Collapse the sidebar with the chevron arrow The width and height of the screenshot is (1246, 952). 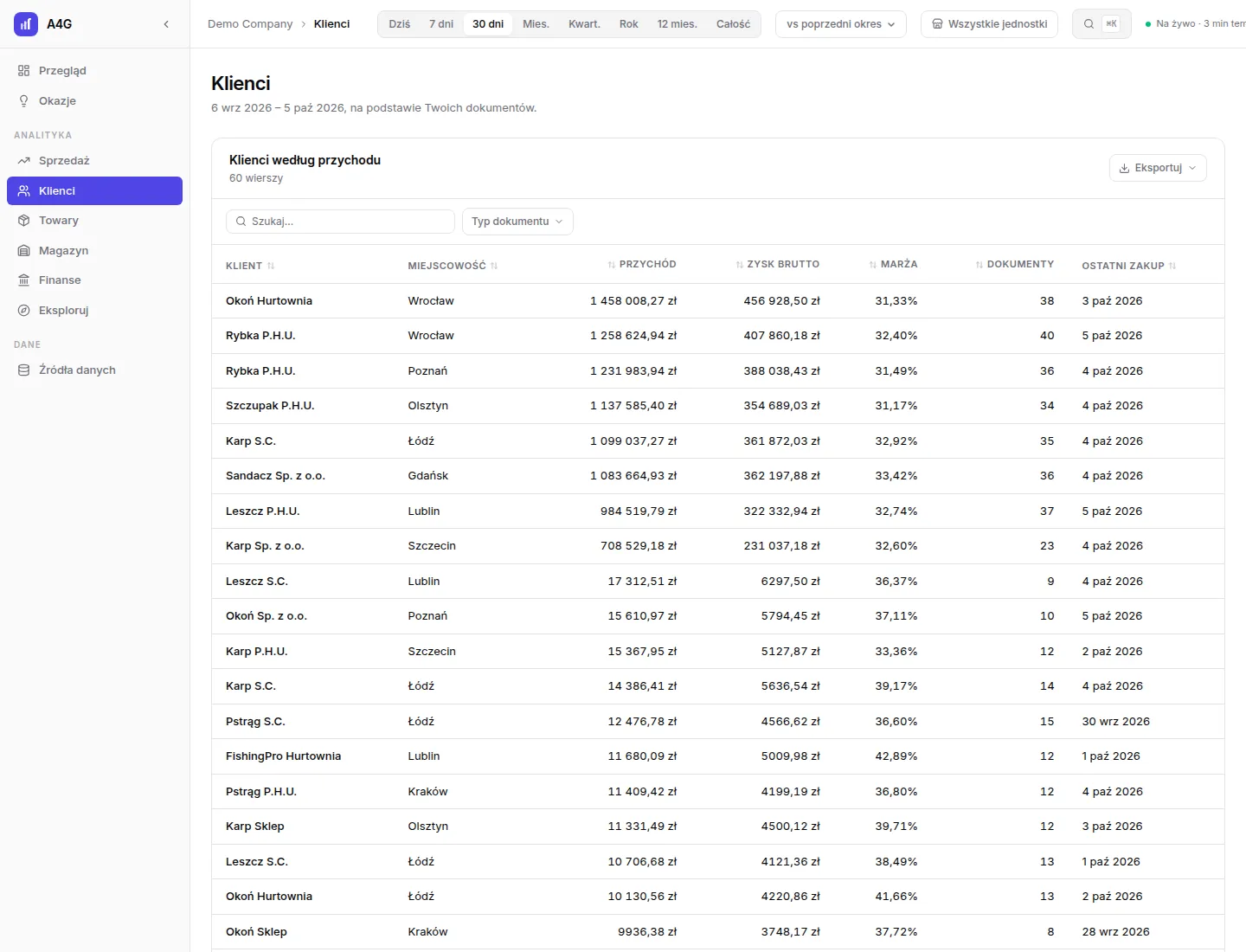[166, 24]
